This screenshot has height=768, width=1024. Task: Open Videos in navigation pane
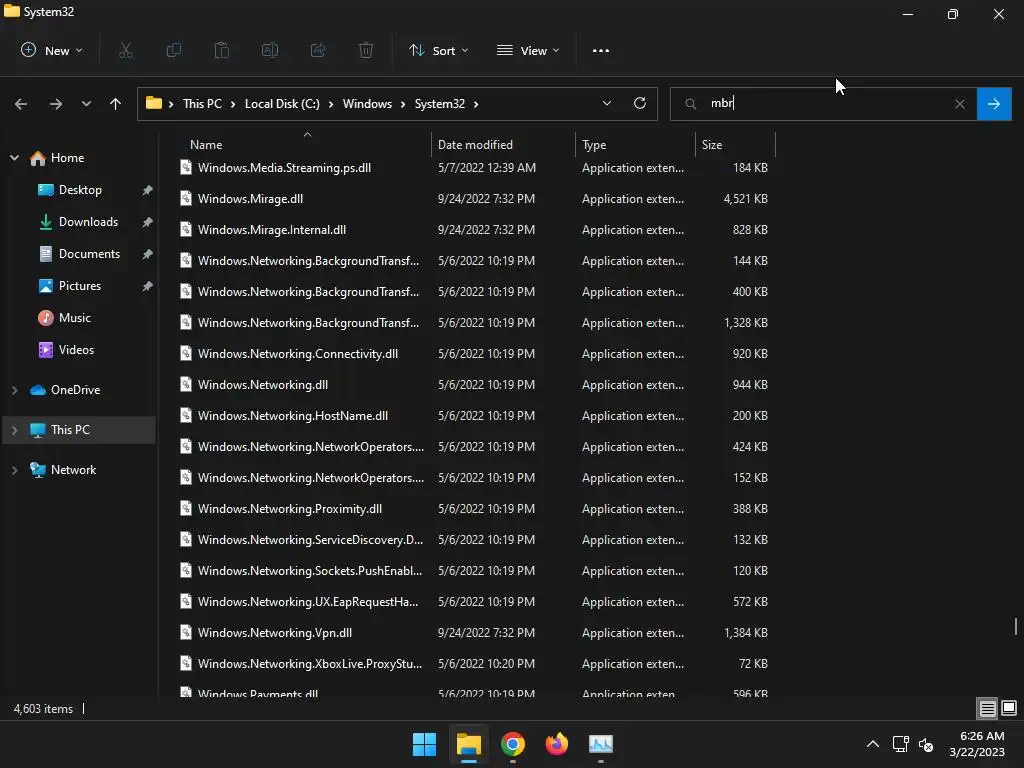[76, 350]
